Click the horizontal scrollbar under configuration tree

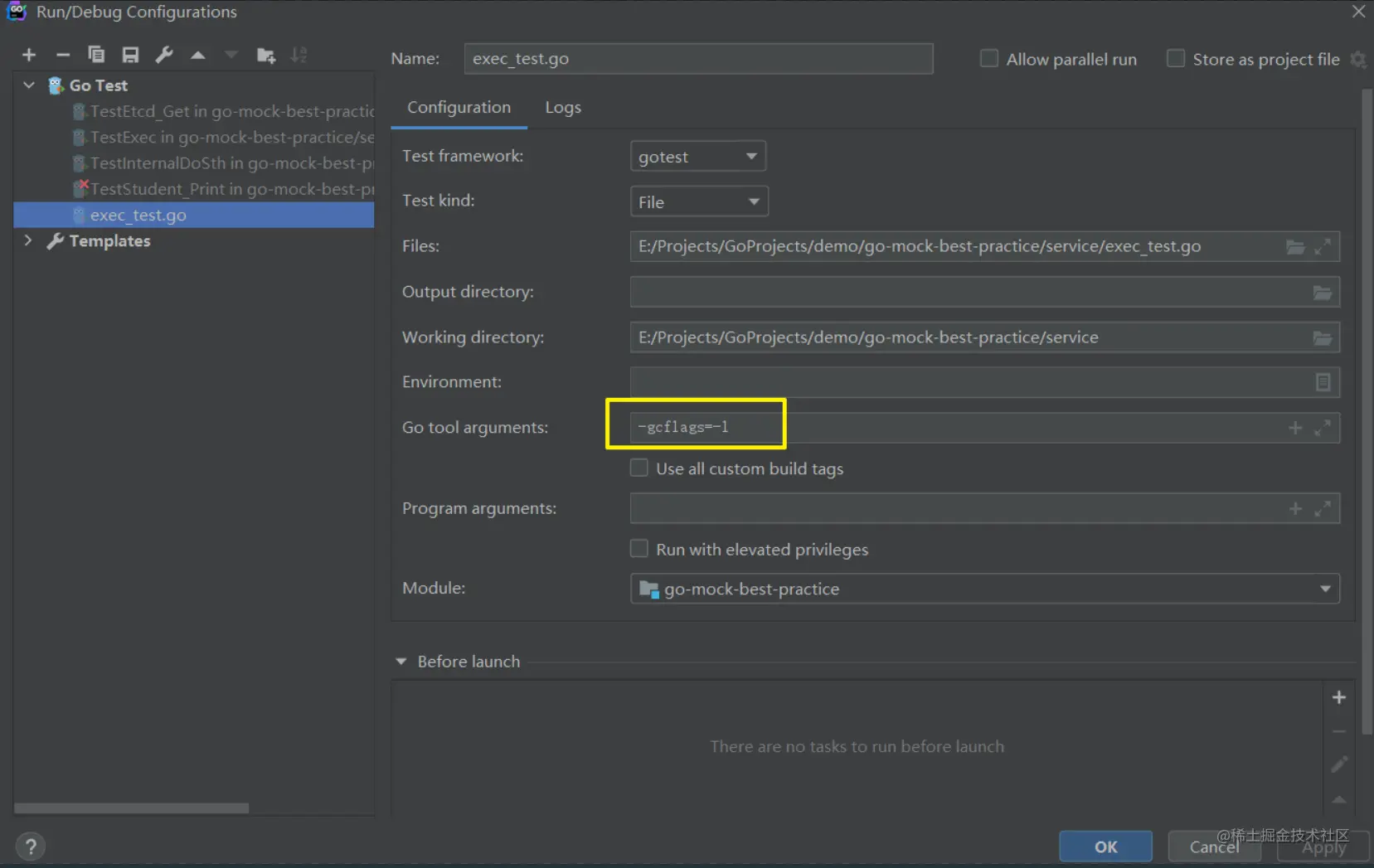132,807
